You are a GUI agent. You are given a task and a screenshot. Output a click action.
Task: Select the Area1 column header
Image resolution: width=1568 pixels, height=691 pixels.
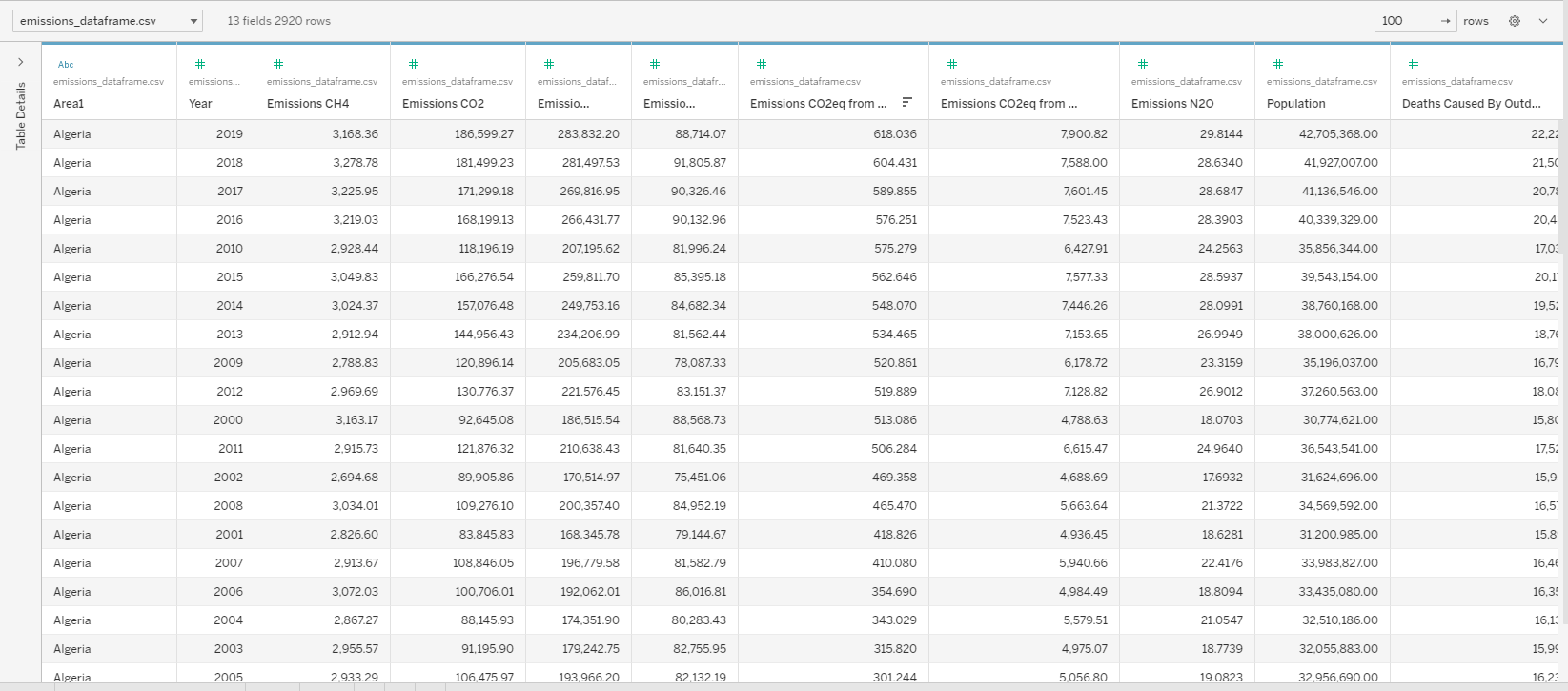coord(69,104)
